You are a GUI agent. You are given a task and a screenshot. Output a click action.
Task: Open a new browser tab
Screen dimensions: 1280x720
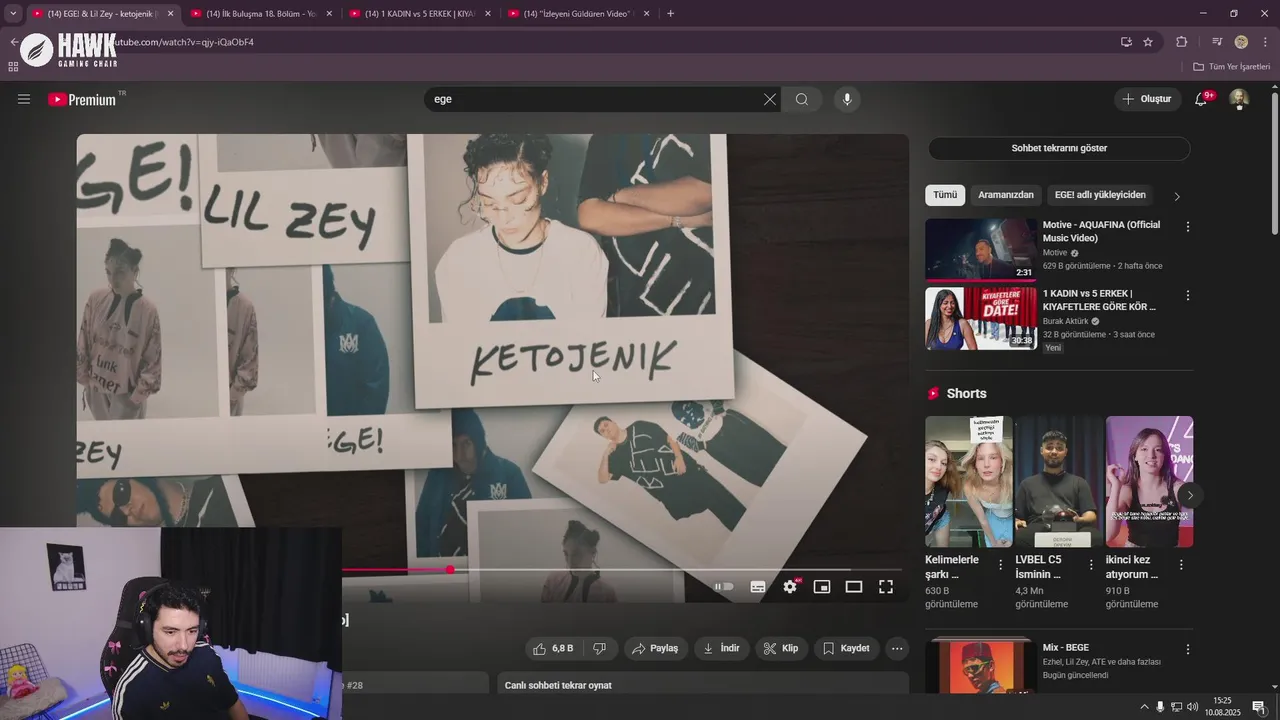tap(670, 13)
